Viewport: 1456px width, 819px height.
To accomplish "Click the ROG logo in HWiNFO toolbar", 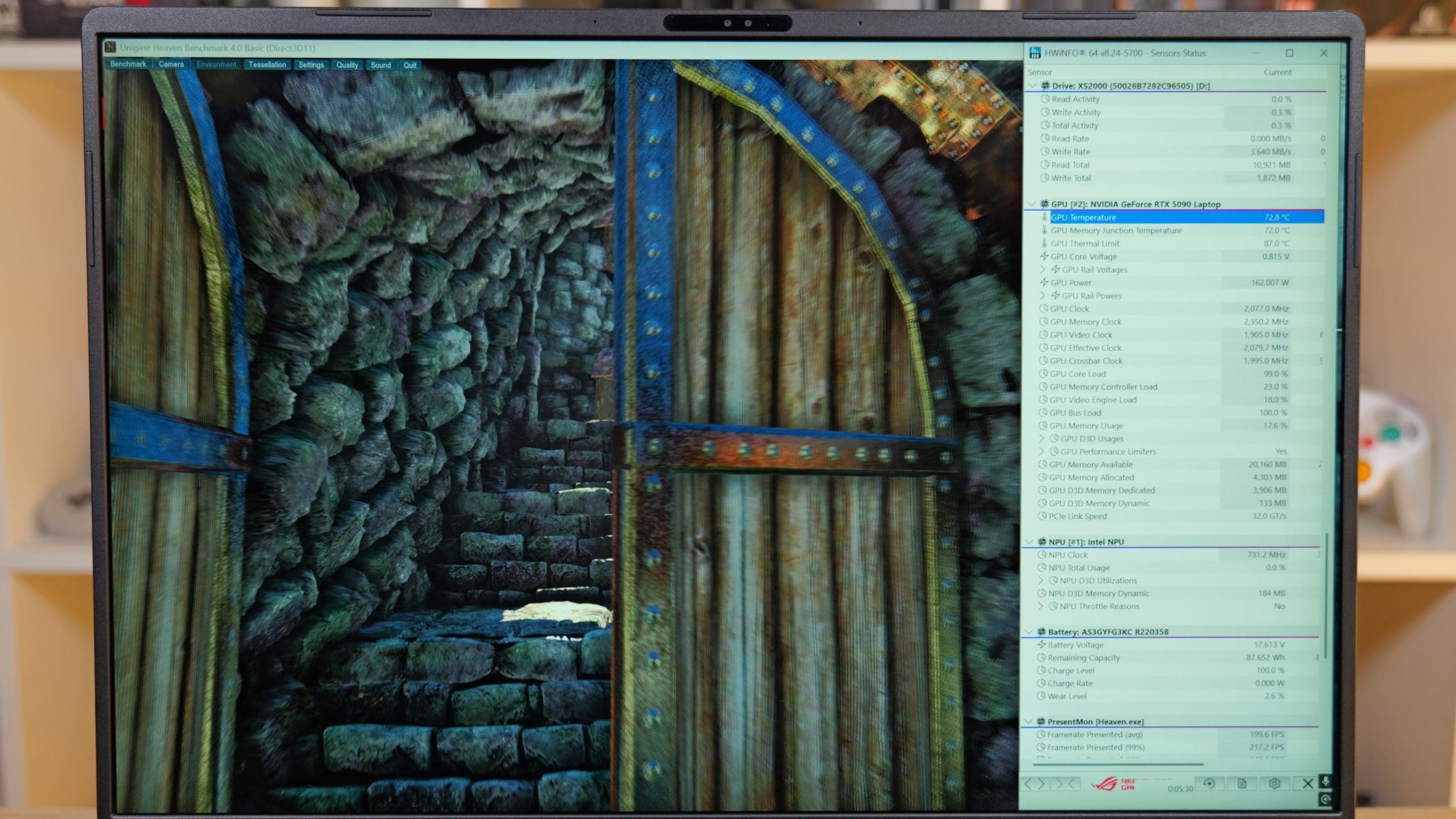I will pos(1114,783).
